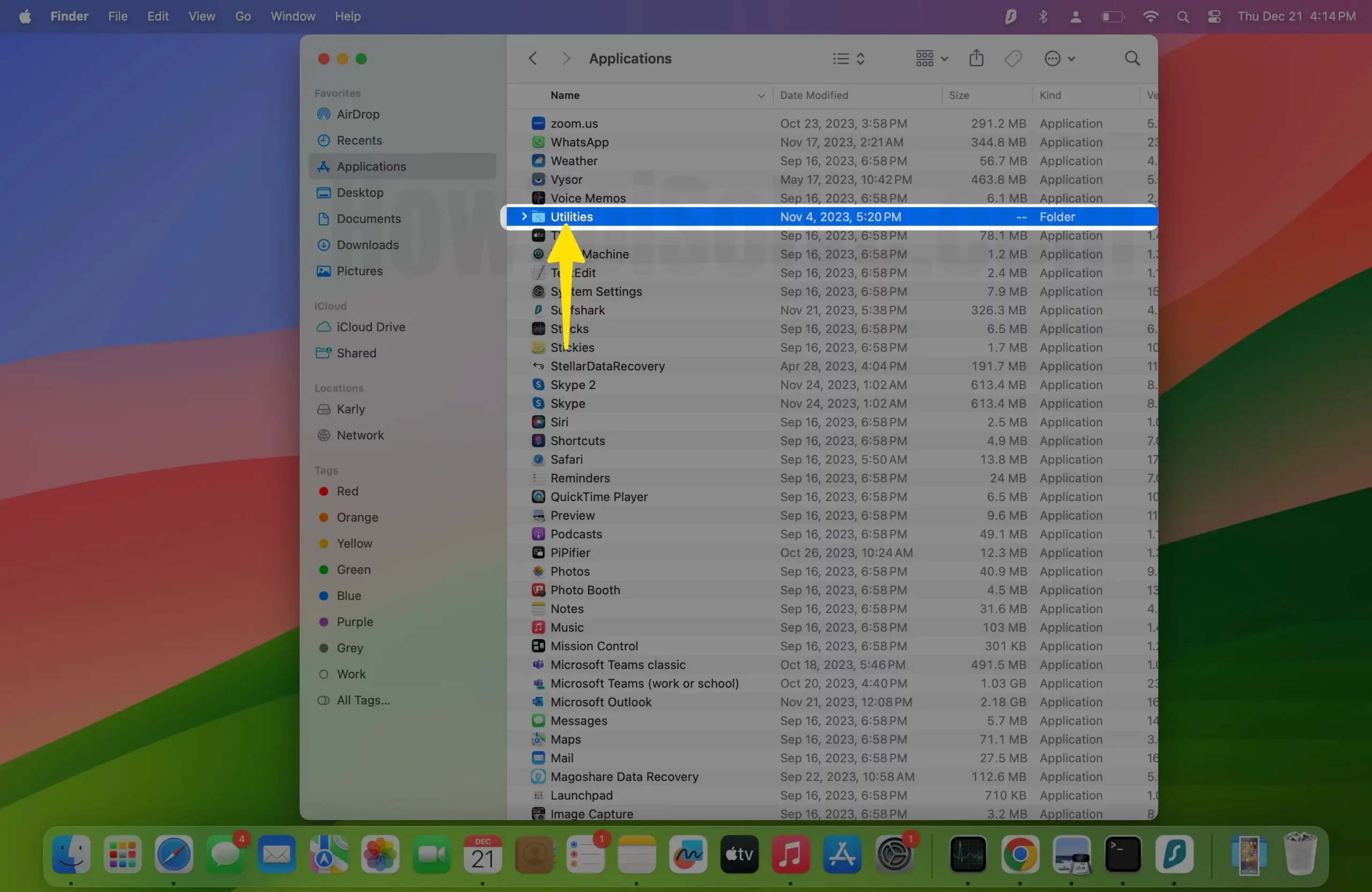
Task: Open the Window menu
Action: pos(293,16)
